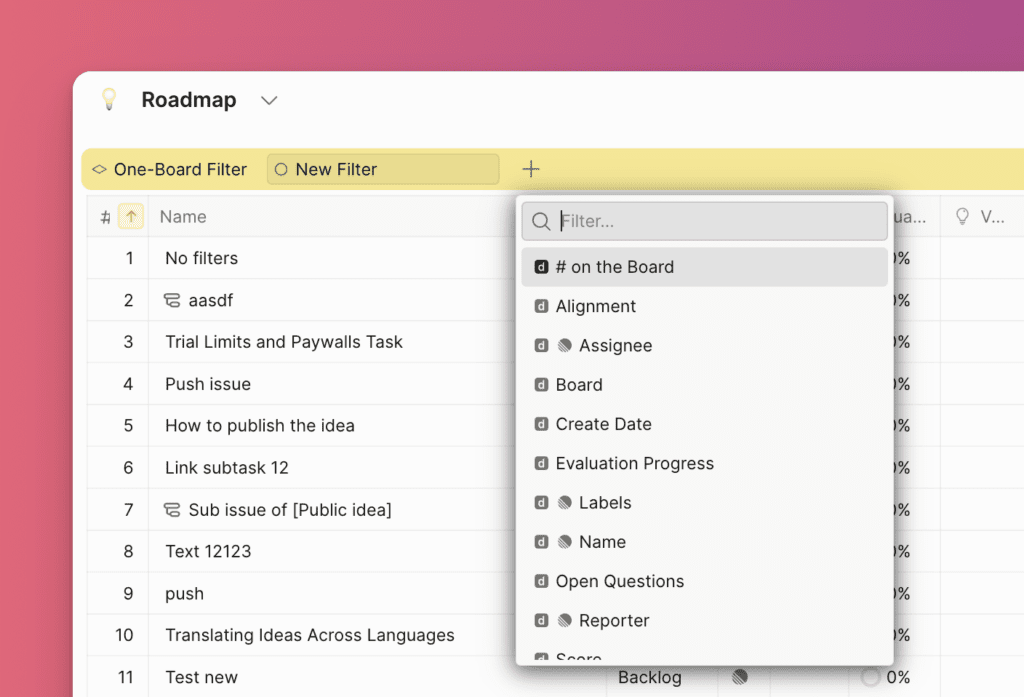Pick the Assignee filter option
1024x697 pixels.
point(615,345)
